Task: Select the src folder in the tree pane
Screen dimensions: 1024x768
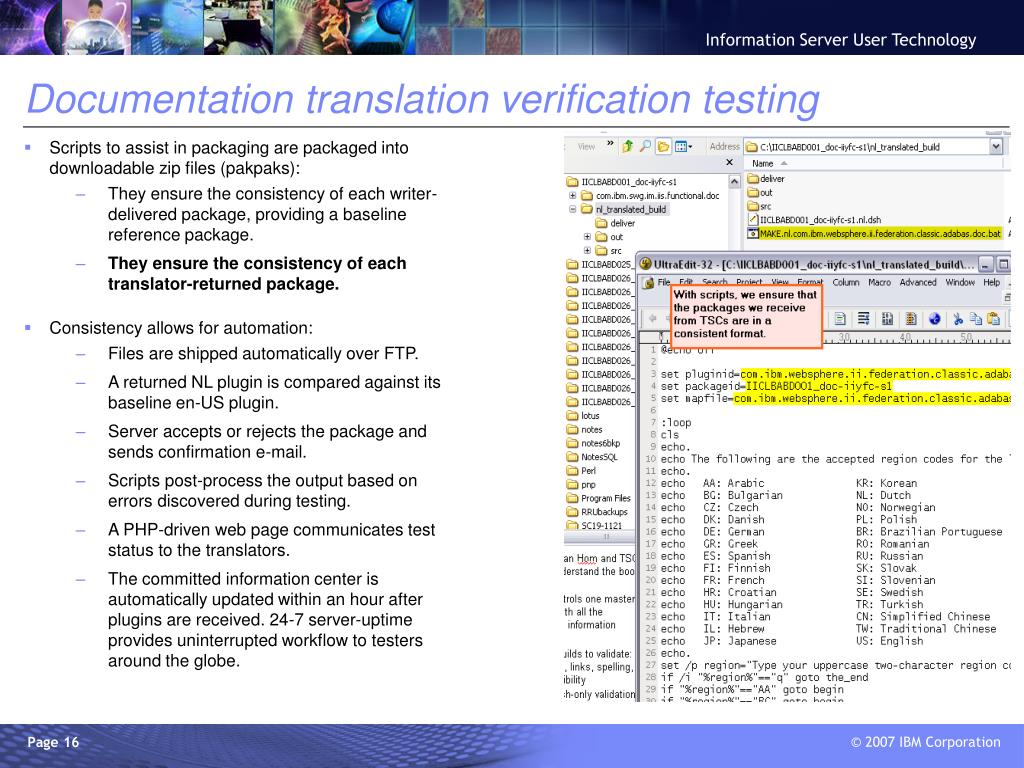Action: click(x=609, y=250)
